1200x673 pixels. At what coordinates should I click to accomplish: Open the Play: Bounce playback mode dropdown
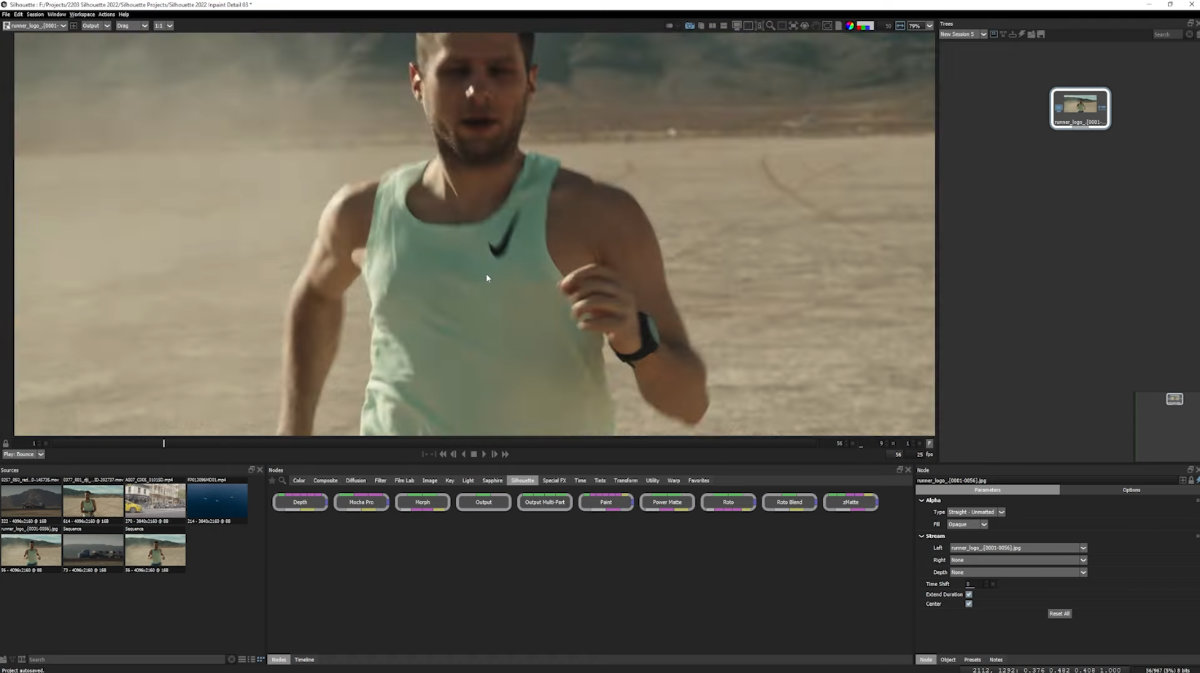tap(22, 453)
